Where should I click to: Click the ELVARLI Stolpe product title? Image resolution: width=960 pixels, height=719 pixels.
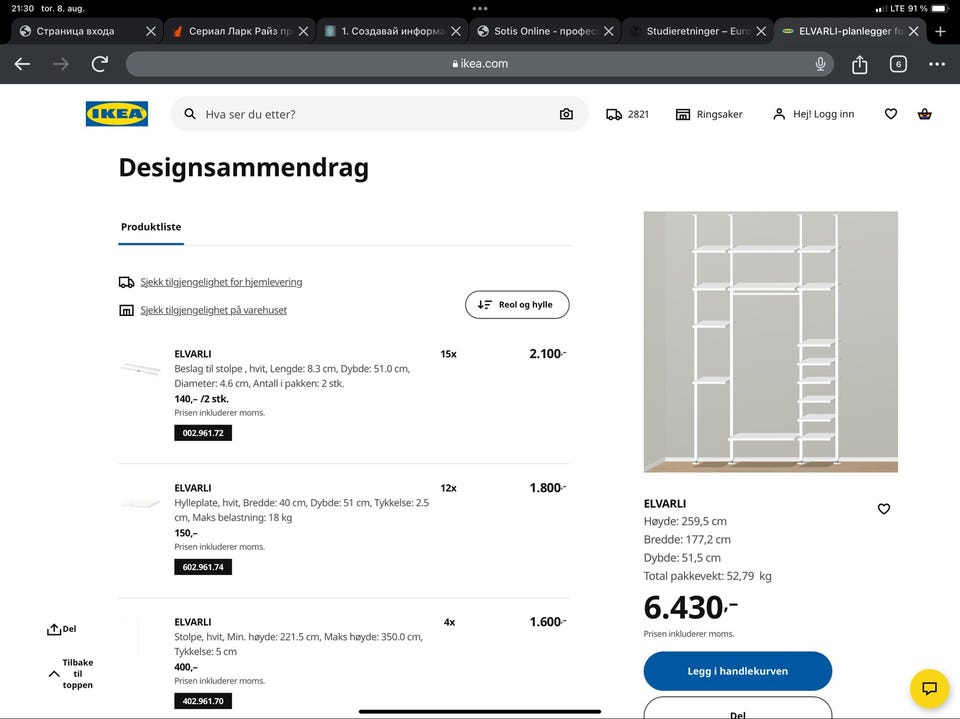coord(193,622)
